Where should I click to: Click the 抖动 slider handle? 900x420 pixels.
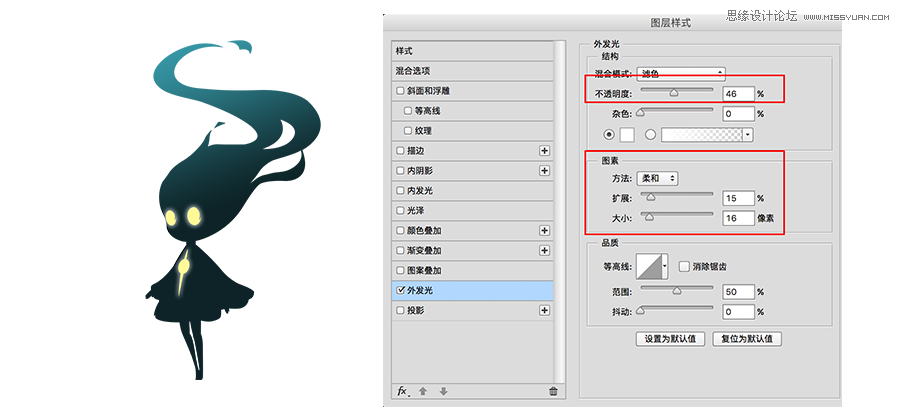click(x=640, y=311)
